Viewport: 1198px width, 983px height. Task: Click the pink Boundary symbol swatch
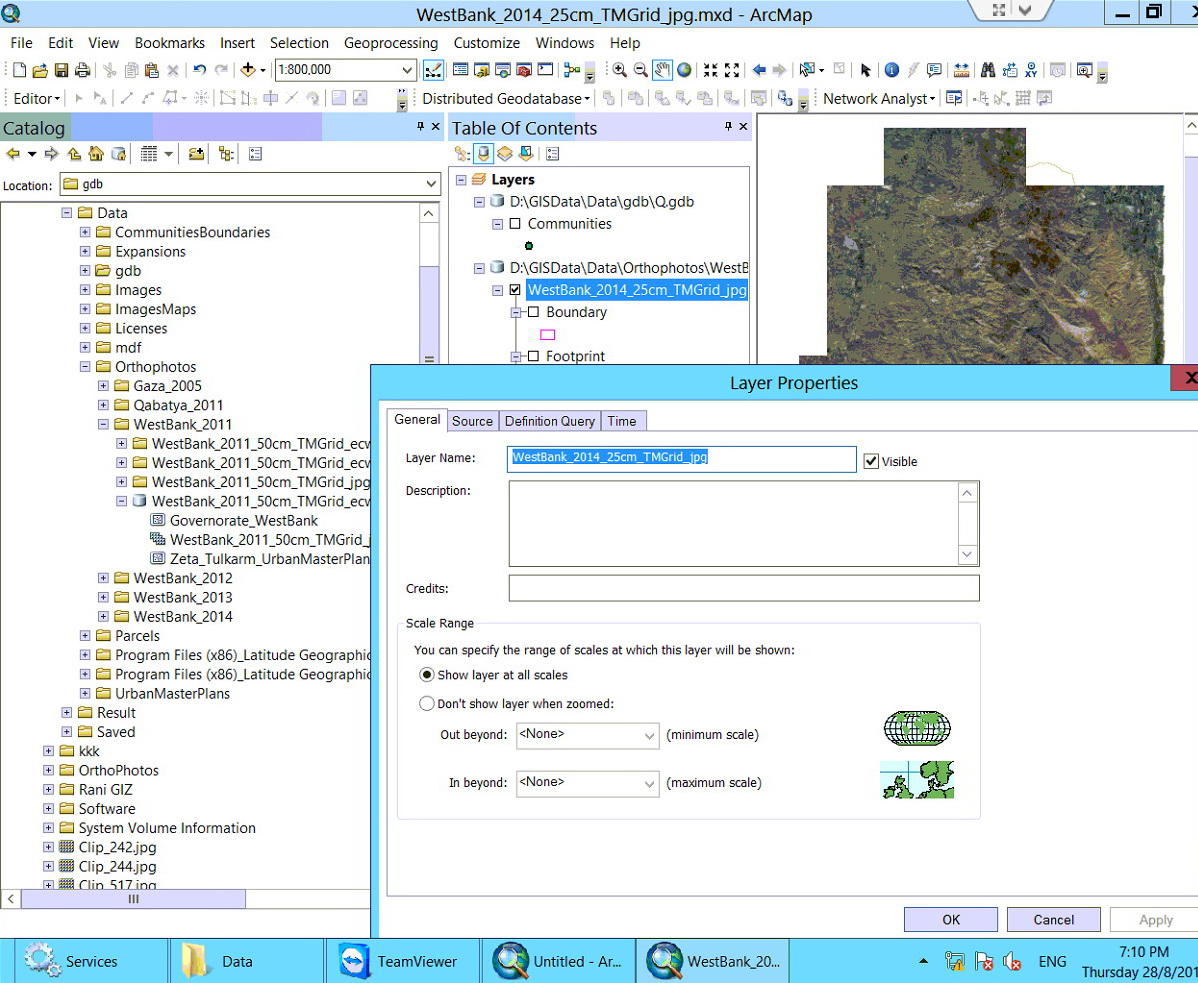pyautogui.click(x=547, y=335)
